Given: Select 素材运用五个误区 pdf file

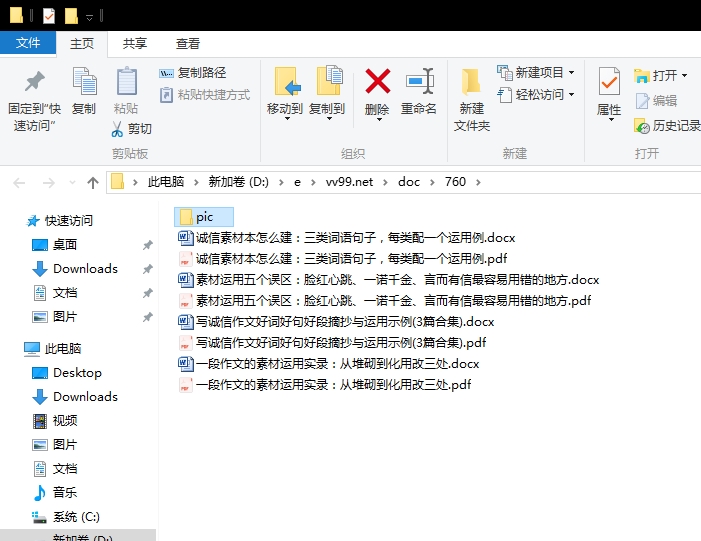Looking at the screenshot, I should [384, 301].
